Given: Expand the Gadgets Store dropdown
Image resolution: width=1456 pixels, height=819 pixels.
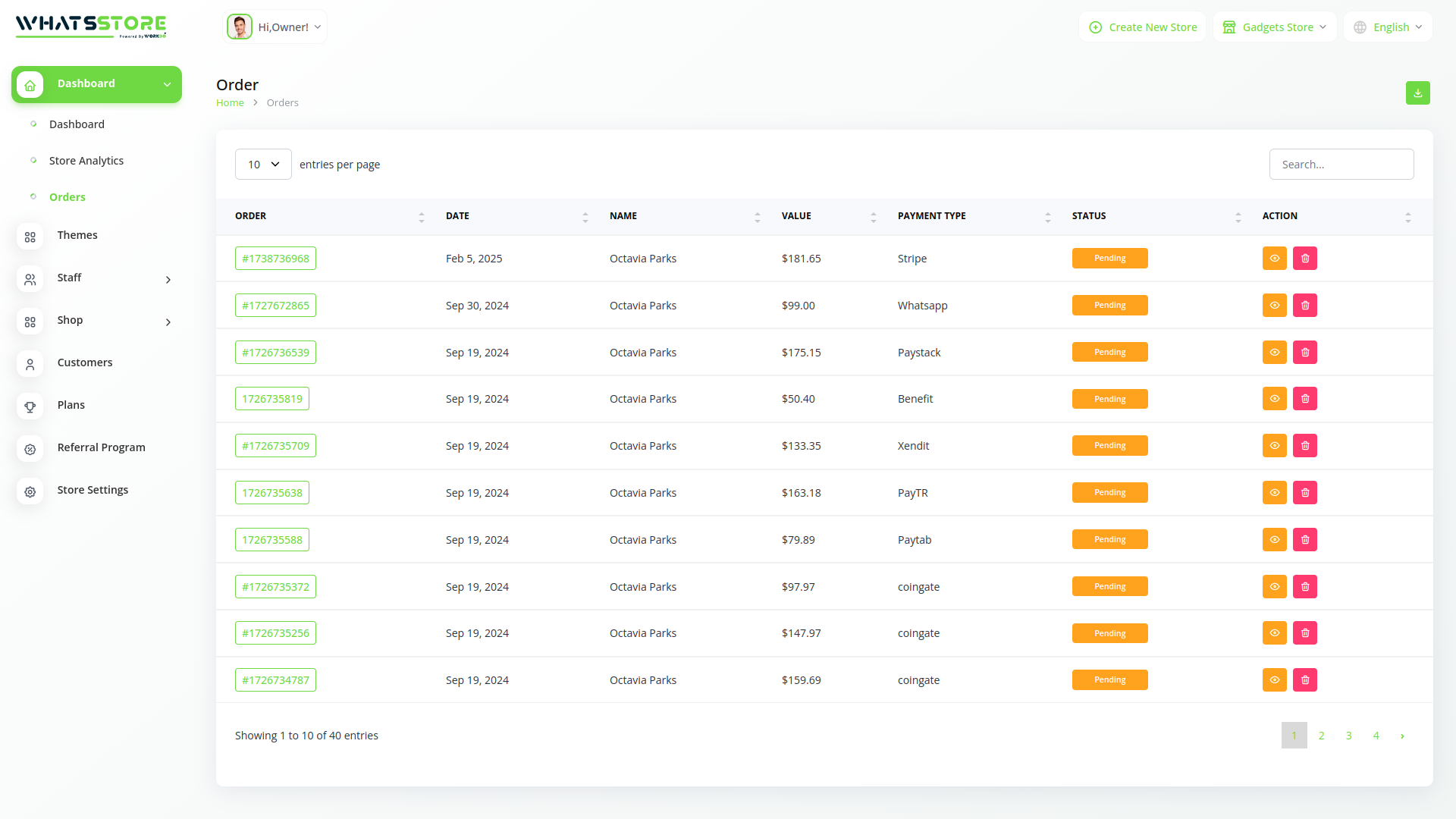Looking at the screenshot, I should (x=1275, y=27).
